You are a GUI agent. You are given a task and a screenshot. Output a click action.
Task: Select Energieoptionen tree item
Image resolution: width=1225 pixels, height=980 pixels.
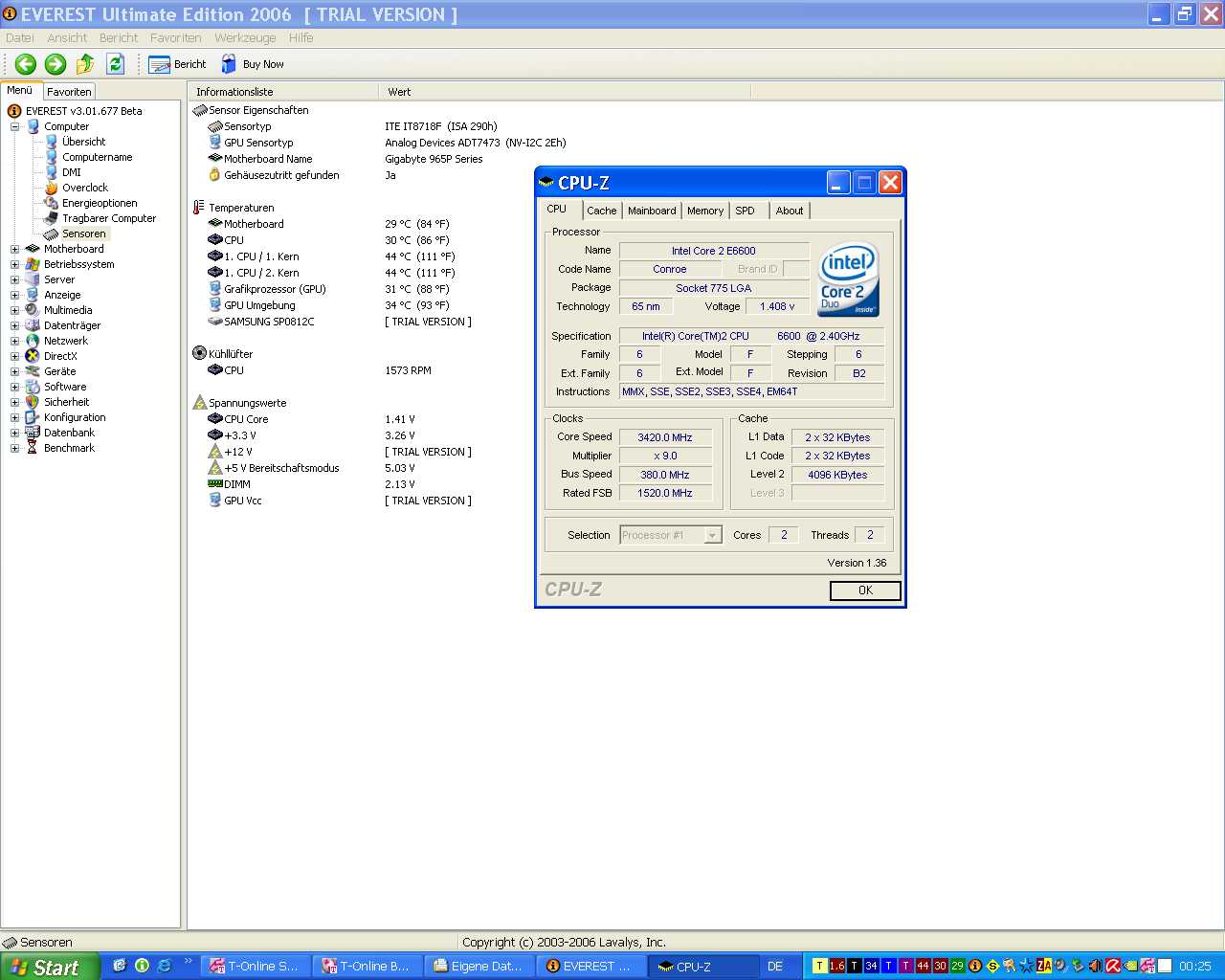pos(100,203)
